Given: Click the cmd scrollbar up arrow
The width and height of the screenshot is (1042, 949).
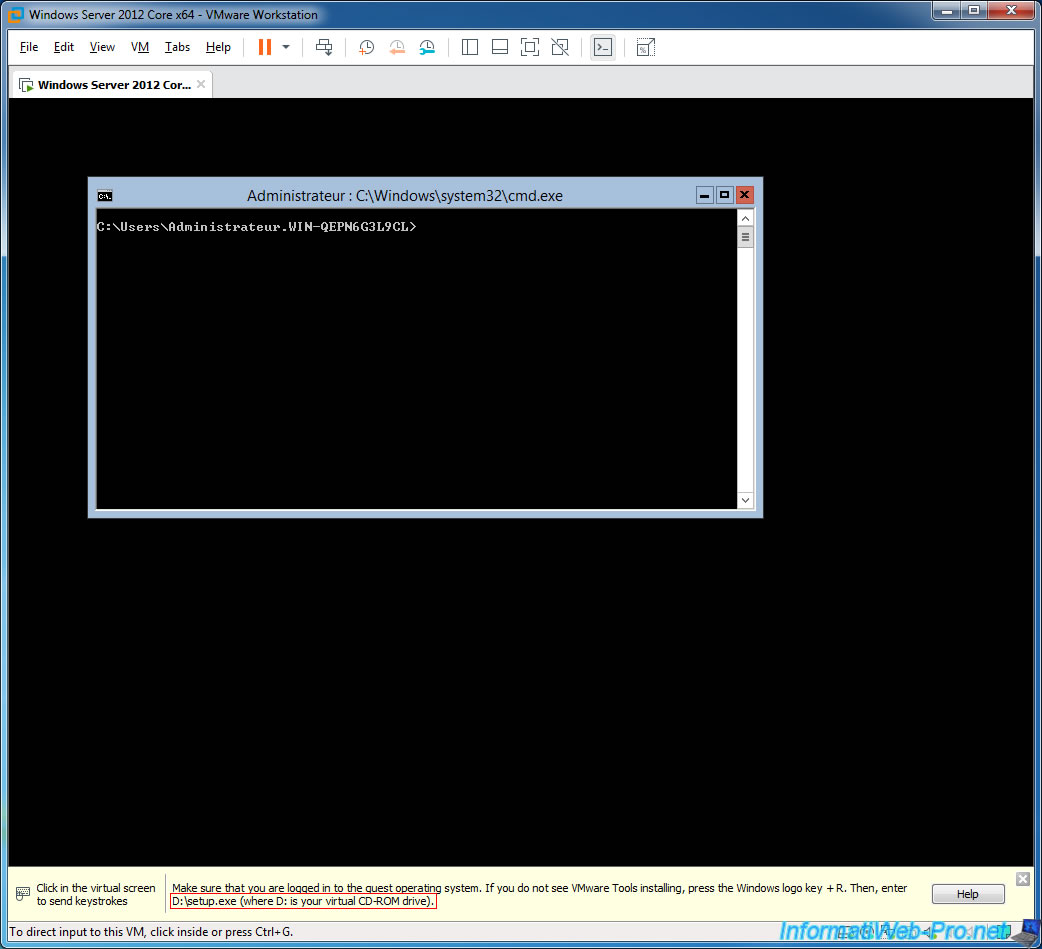Looking at the screenshot, I should tap(746, 219).
